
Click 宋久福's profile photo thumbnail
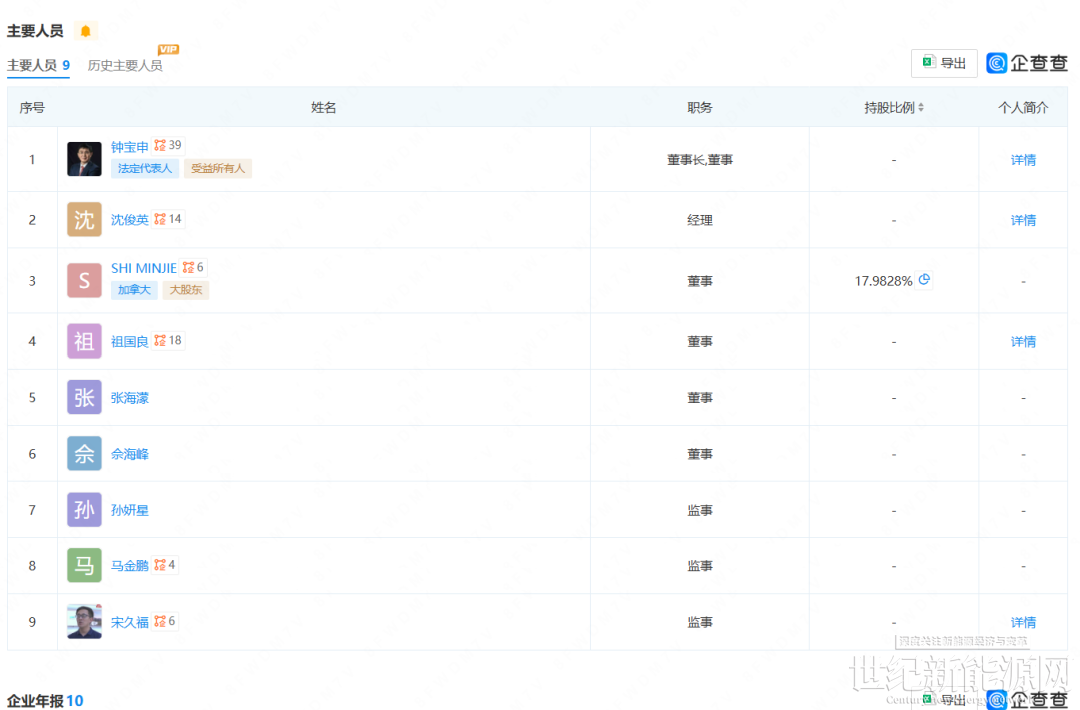(84, 621)
